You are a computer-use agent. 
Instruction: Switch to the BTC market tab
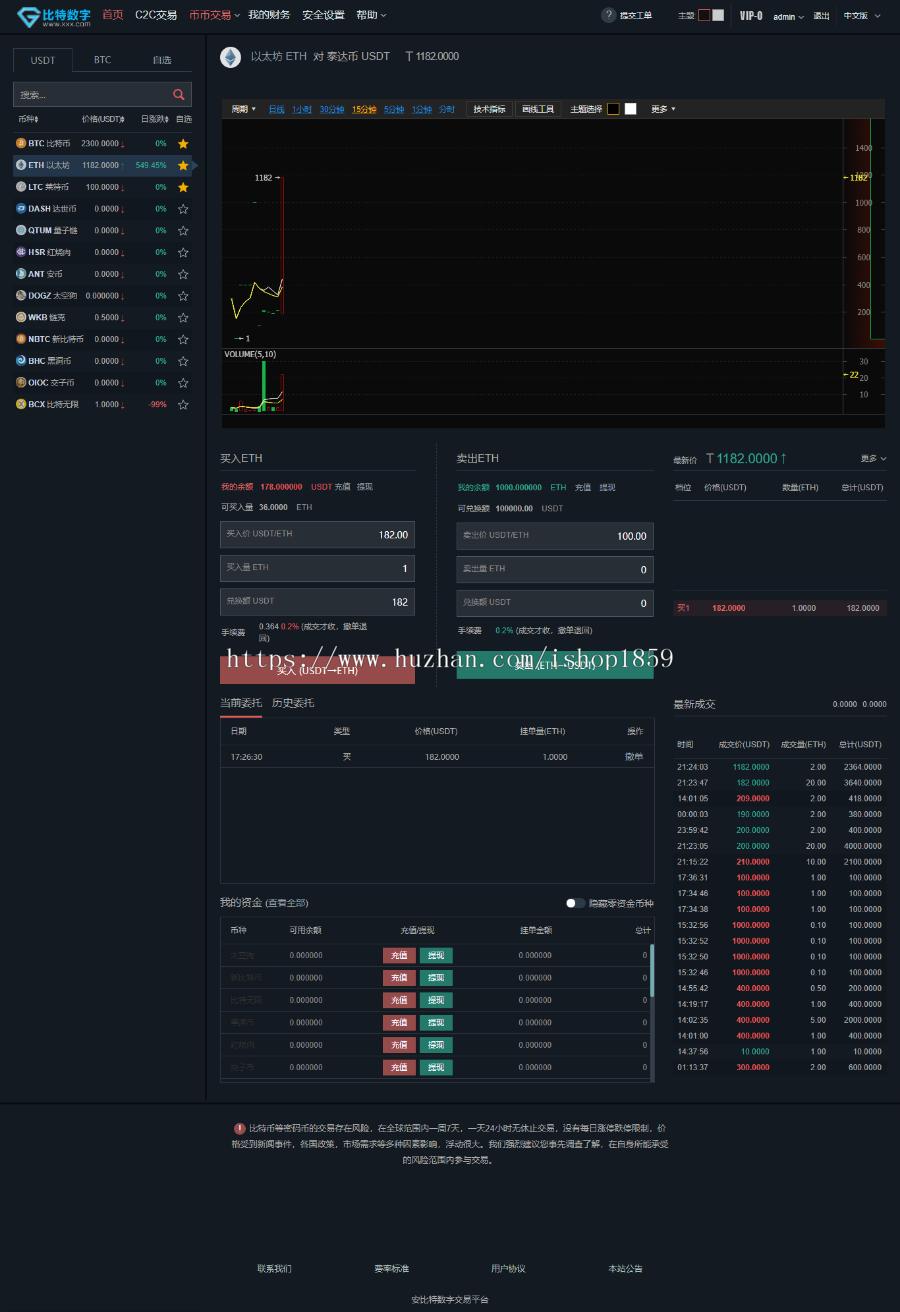pyautogui.click(x=103, y=60)
